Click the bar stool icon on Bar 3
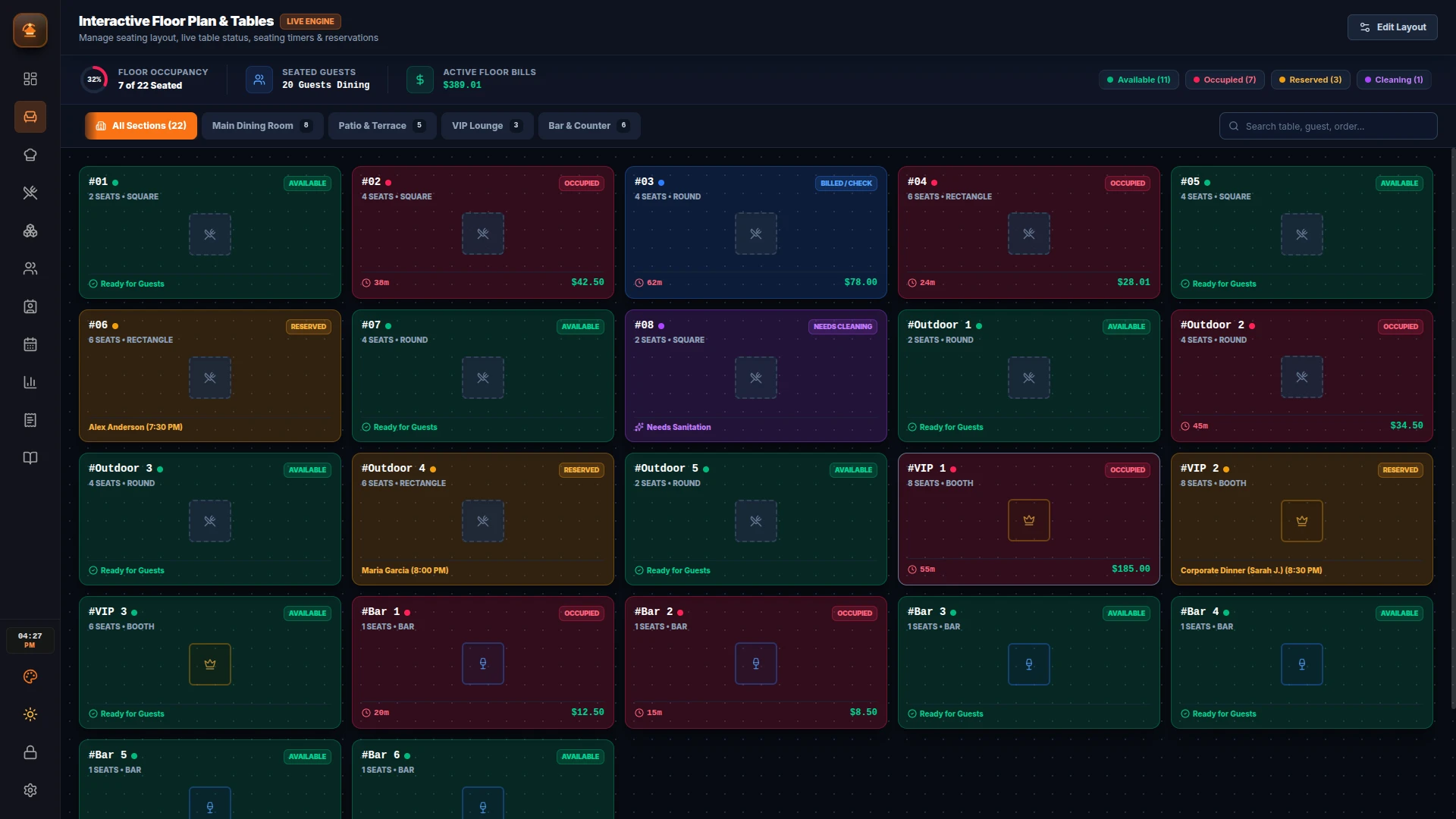This screenshot has width=1456, height=819. pos(1029,664)
